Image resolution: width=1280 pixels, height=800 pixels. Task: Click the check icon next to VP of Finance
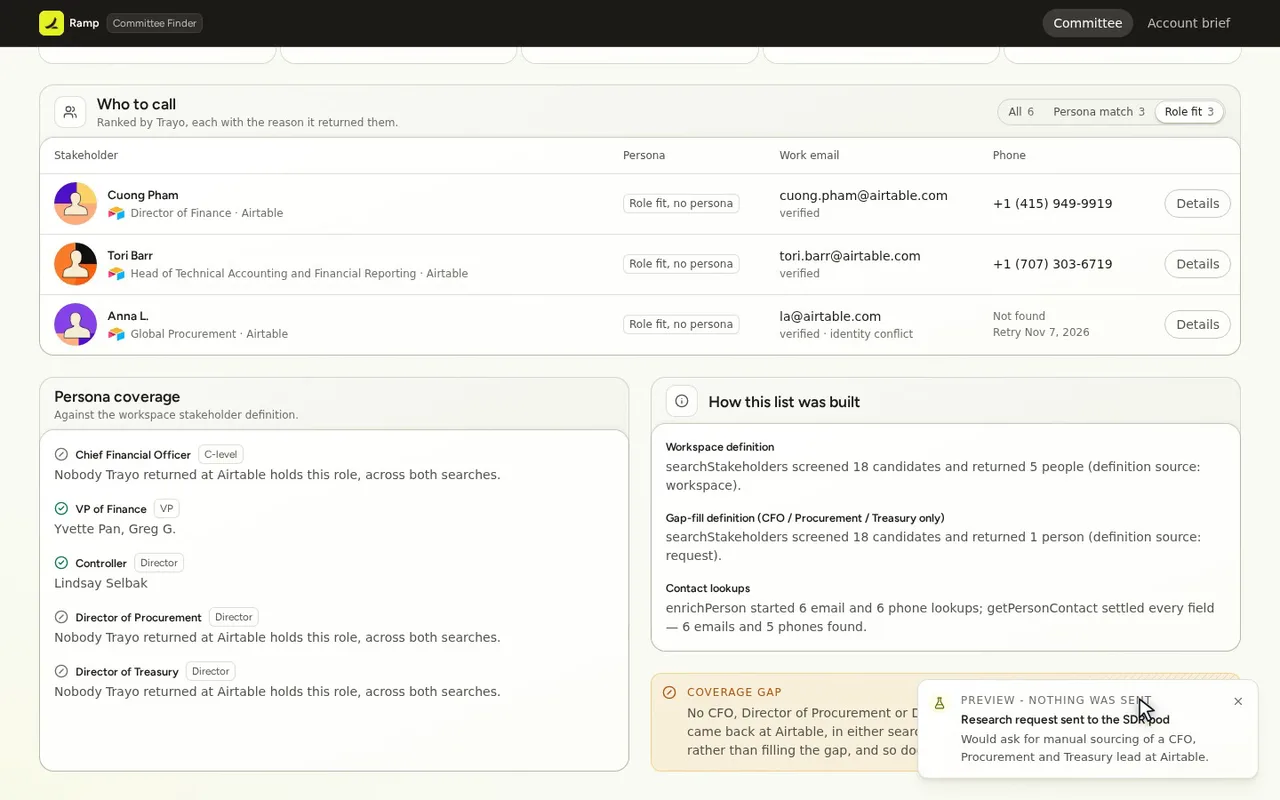pyautogui.click(x=61, y=508)
